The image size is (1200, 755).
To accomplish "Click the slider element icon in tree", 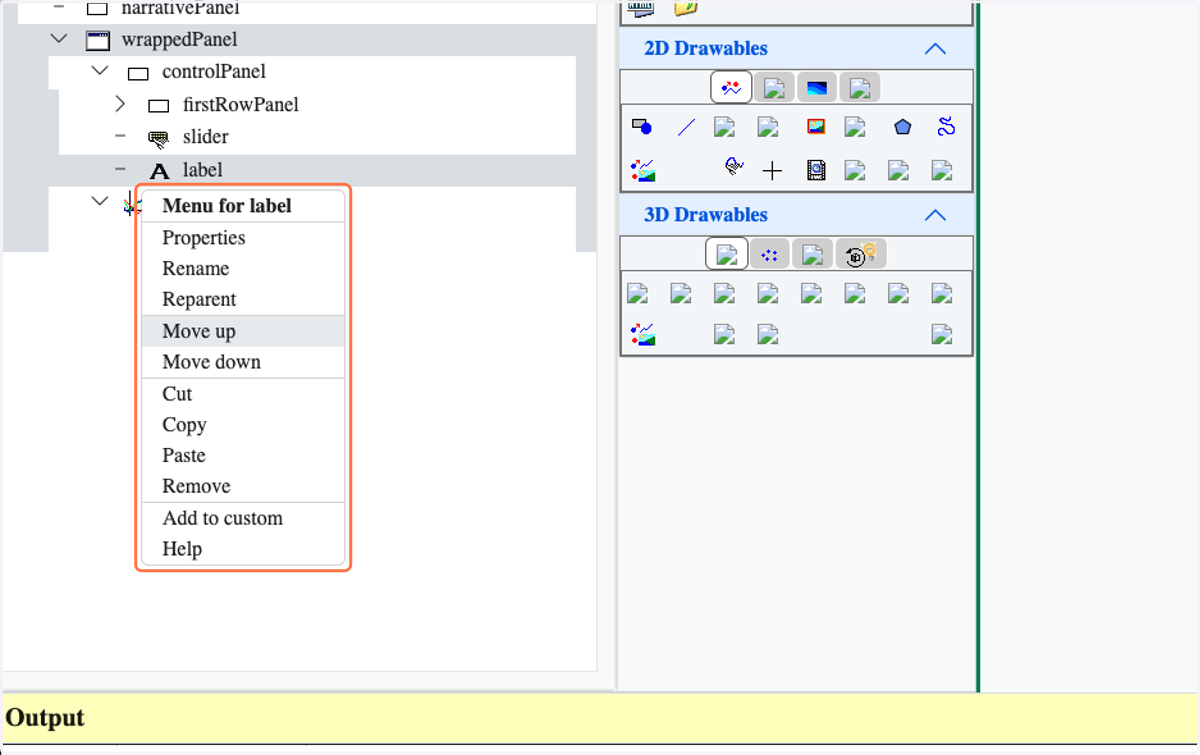I will (158, 138).
